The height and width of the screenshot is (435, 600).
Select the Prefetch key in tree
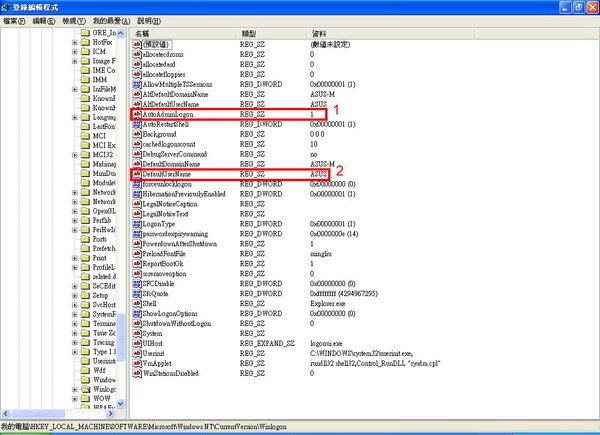click(104, 248)
